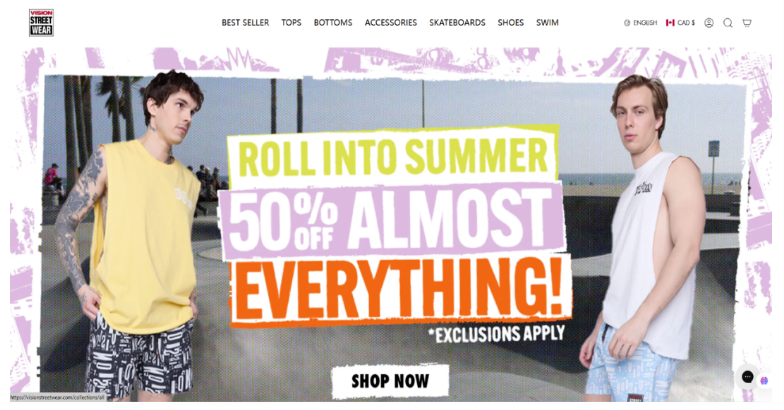Click the Canadian flag icon
The image size is (784, 410).
click(670, 23)
